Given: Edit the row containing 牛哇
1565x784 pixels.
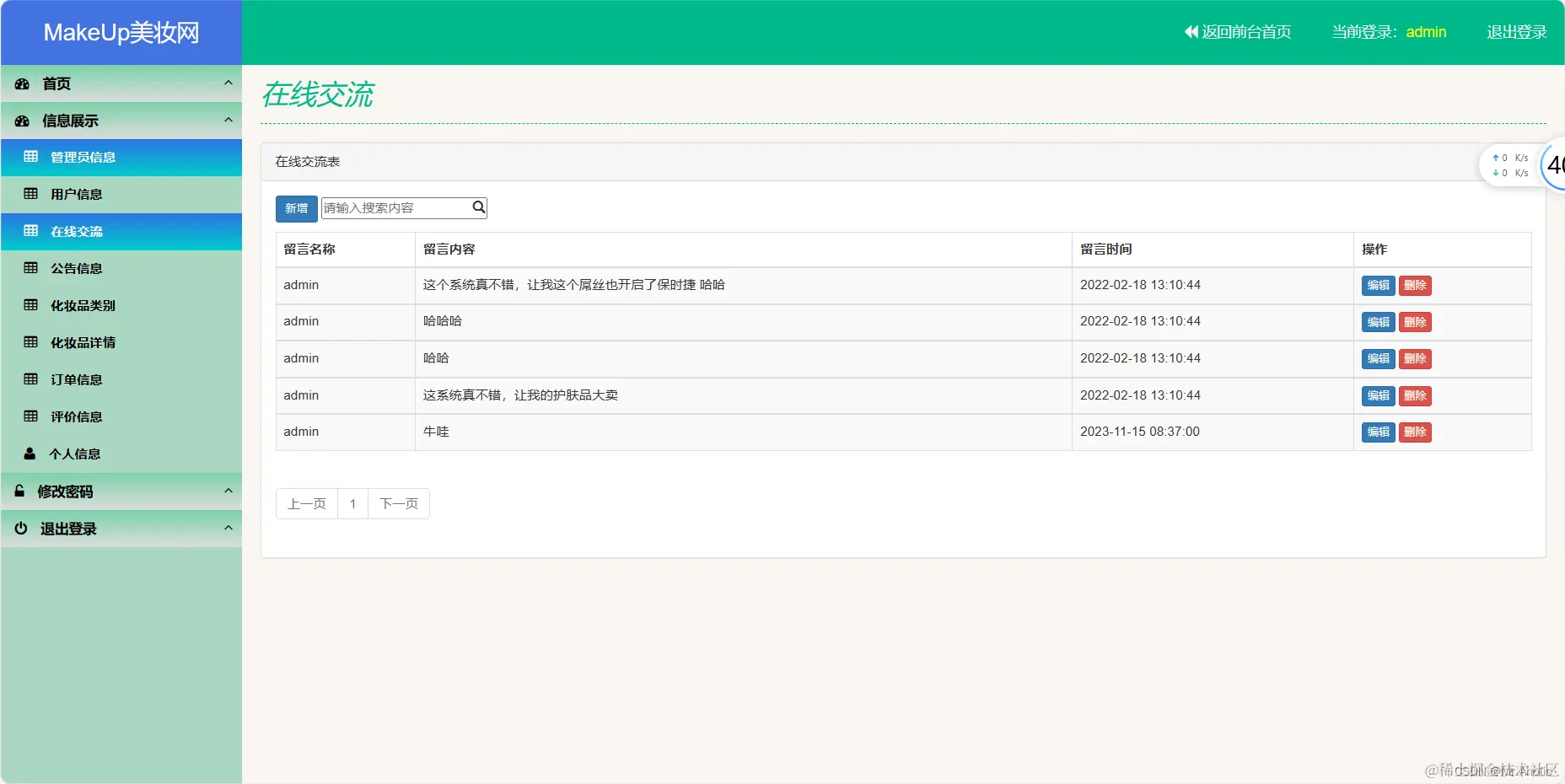Looking at the screenshot, I should point(1378,432).
